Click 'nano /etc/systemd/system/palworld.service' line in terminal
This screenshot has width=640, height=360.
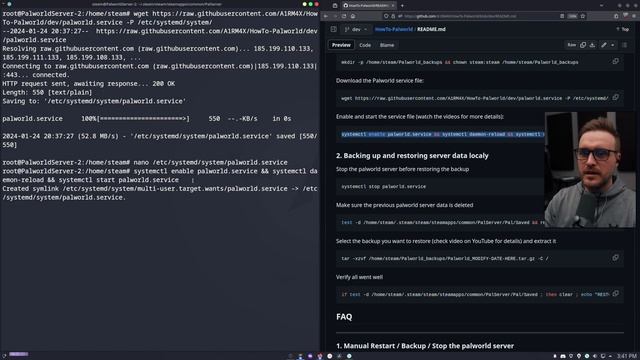coord(211,162)
